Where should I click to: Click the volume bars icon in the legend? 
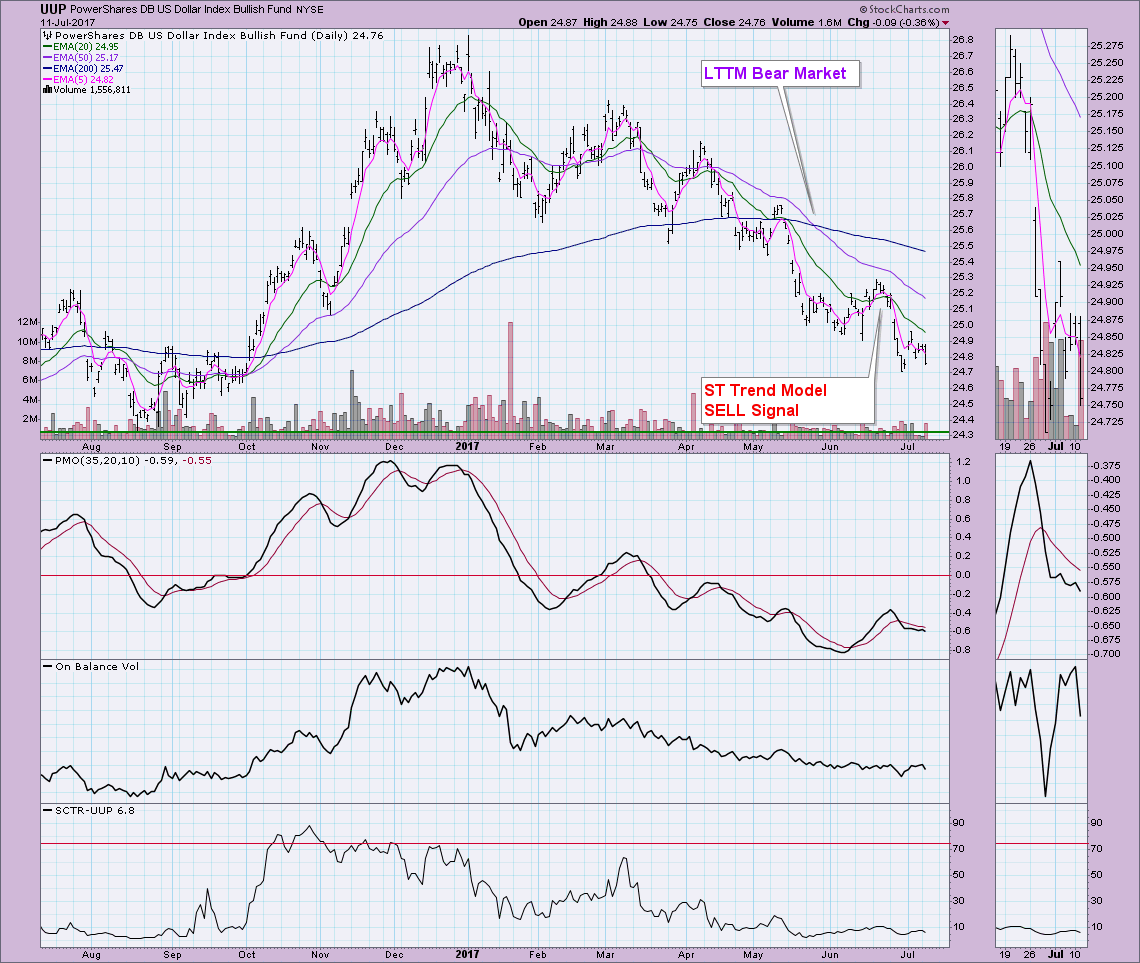click(47, 90)
